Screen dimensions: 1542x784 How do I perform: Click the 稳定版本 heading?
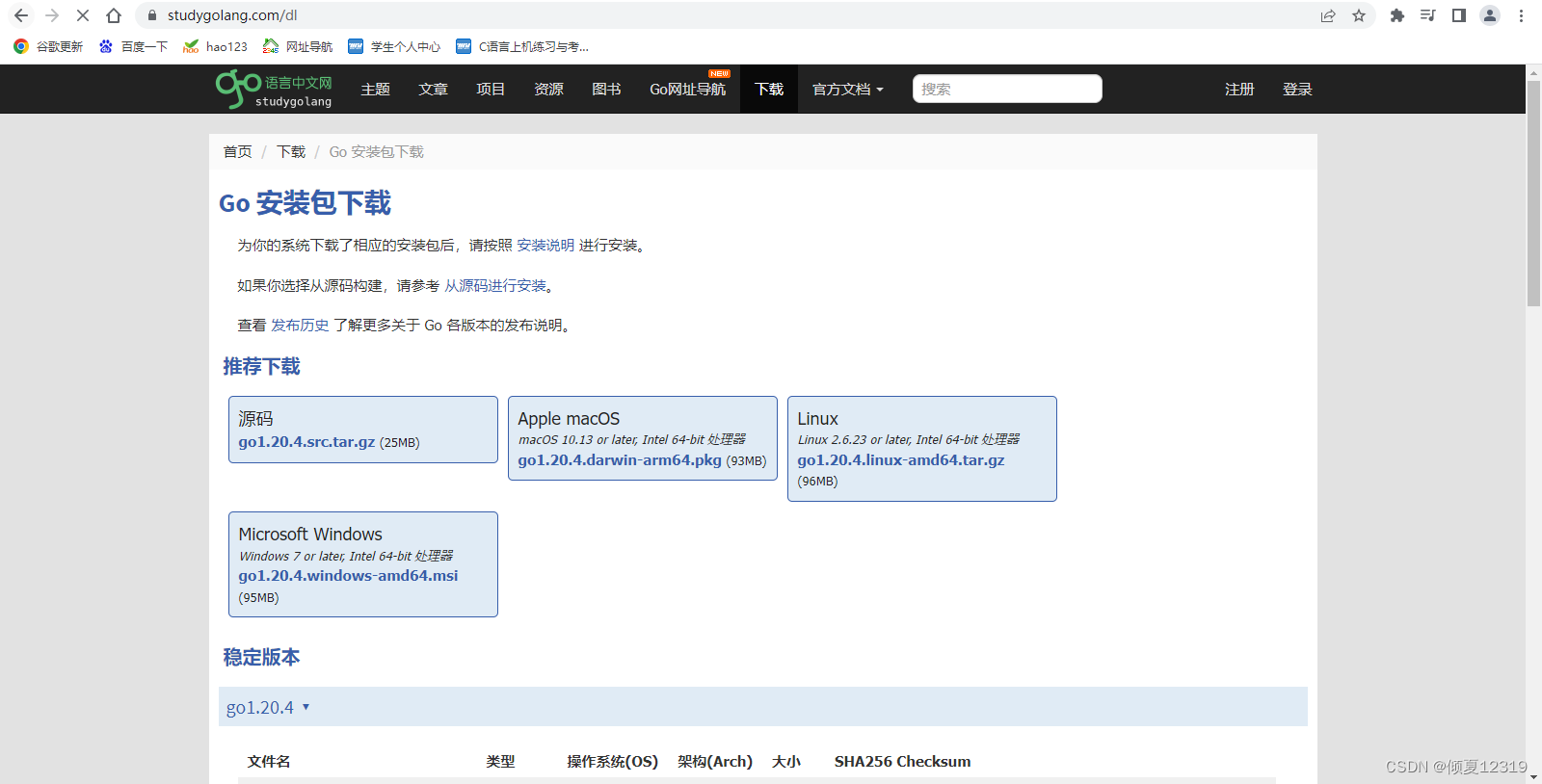tap(261, 658)
